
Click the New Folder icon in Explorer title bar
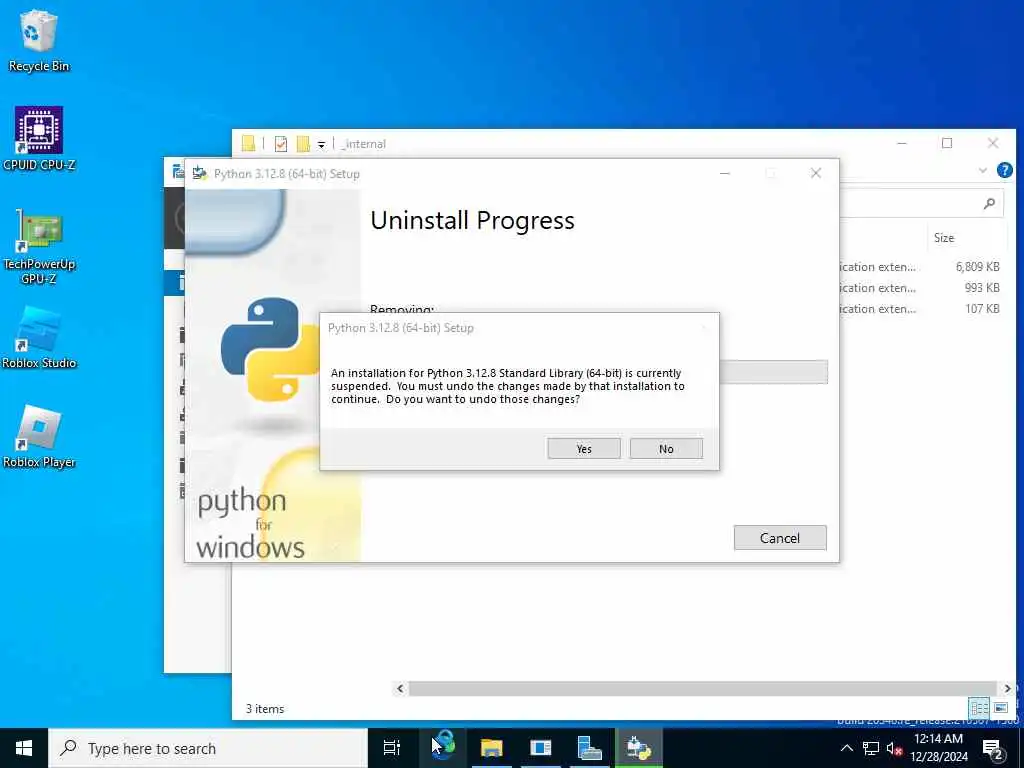coord(303,144)
